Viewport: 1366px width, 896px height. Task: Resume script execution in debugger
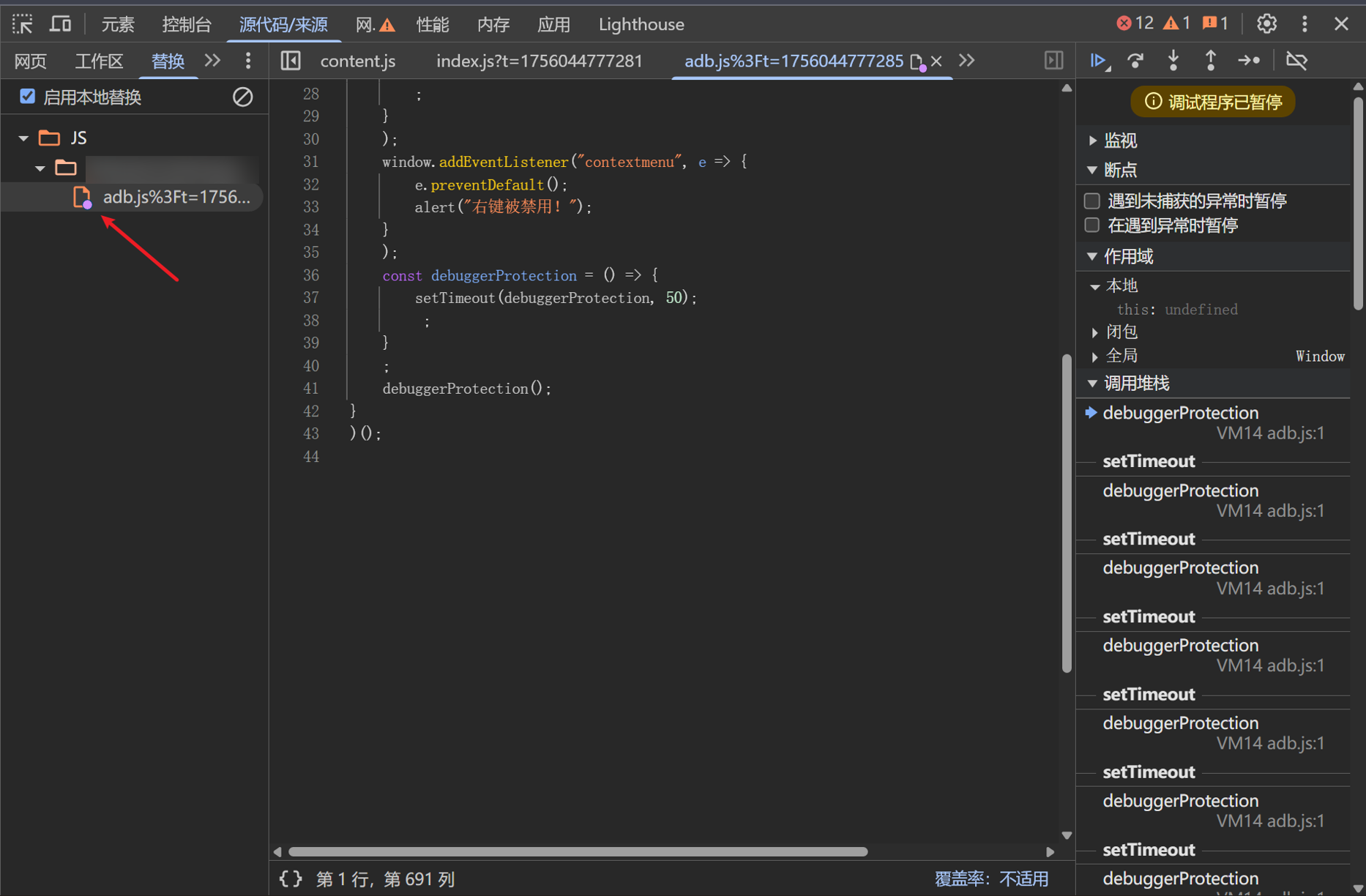click(1098, 61)
